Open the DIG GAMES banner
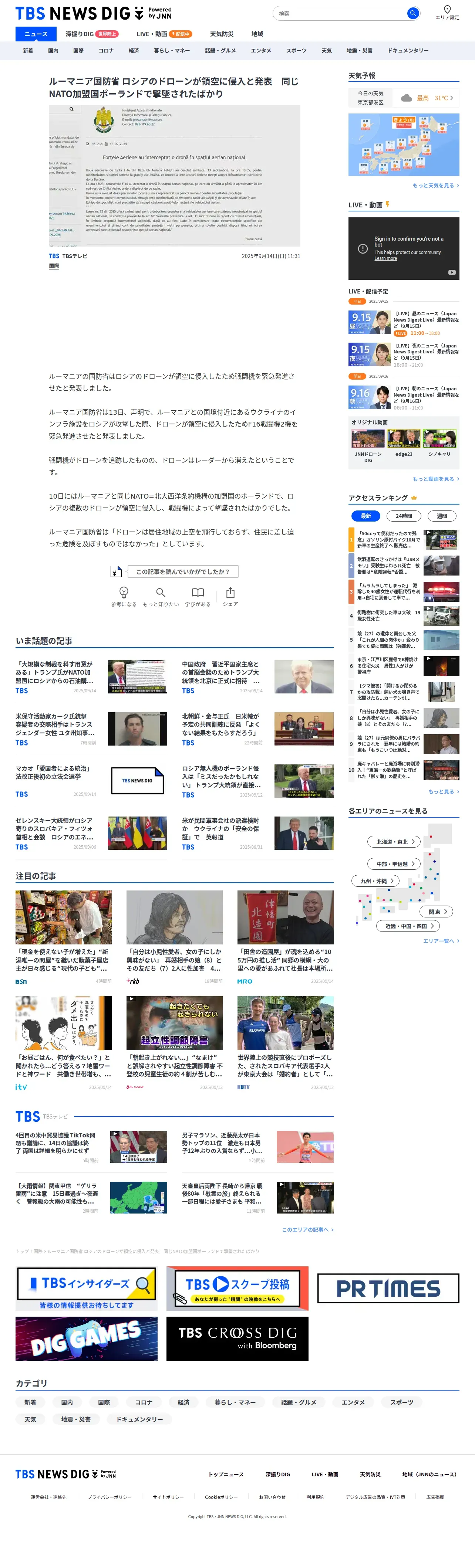Screen dimensions: 475x1568 coord(87,1339)
